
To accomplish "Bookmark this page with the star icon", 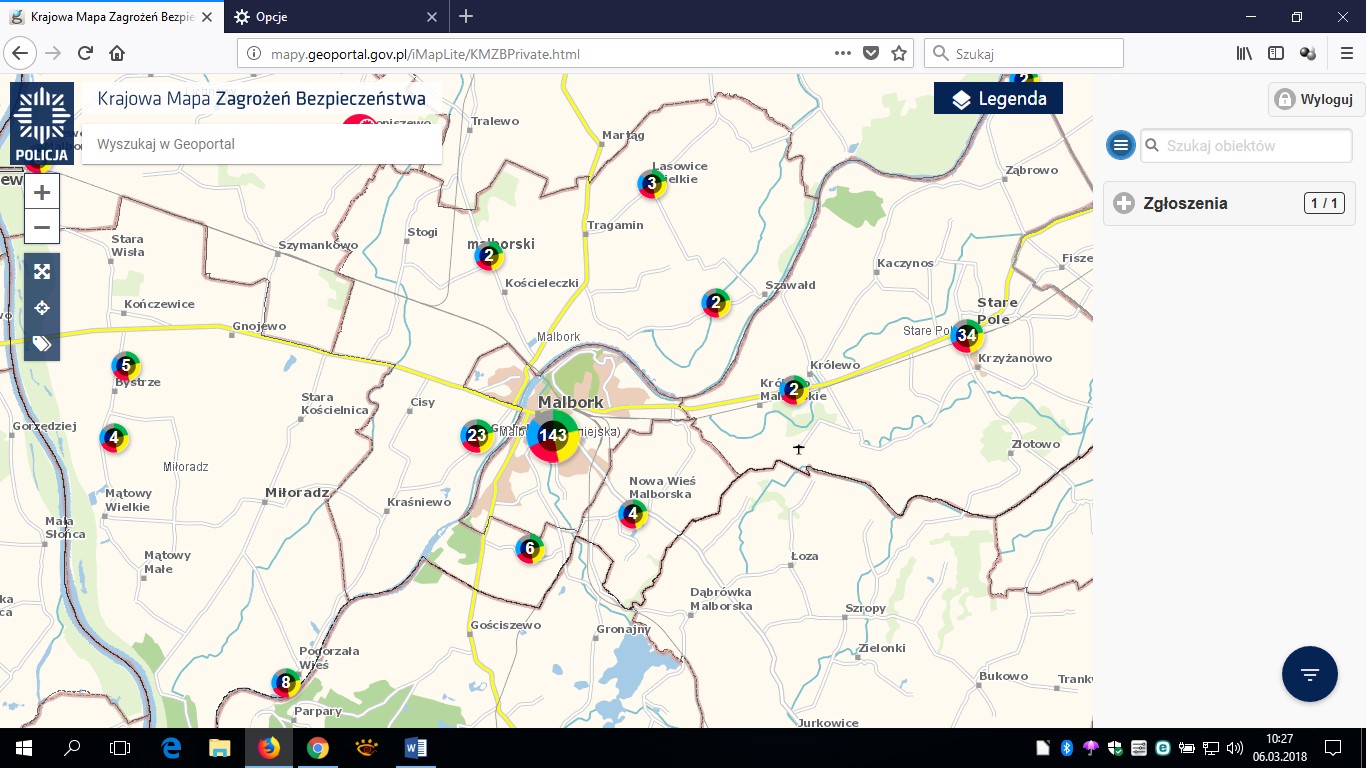I will pyautogui.click(x=898, y=54).
